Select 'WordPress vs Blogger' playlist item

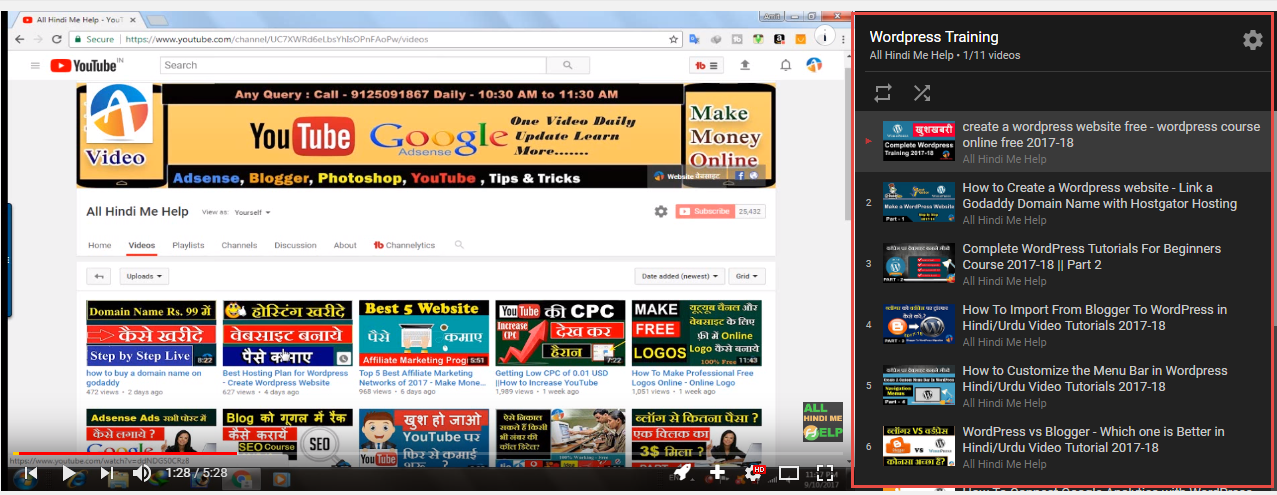point(1061,447)
